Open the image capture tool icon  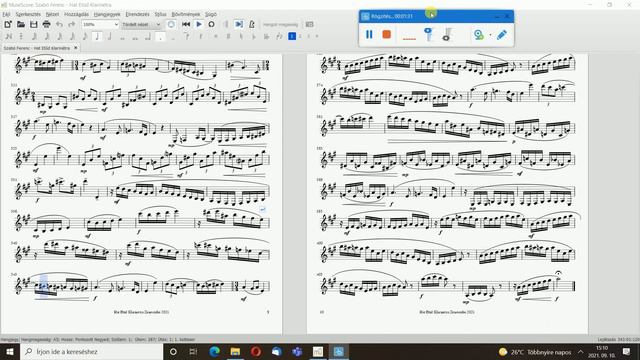pyautogui.click(x=310, y=24)
